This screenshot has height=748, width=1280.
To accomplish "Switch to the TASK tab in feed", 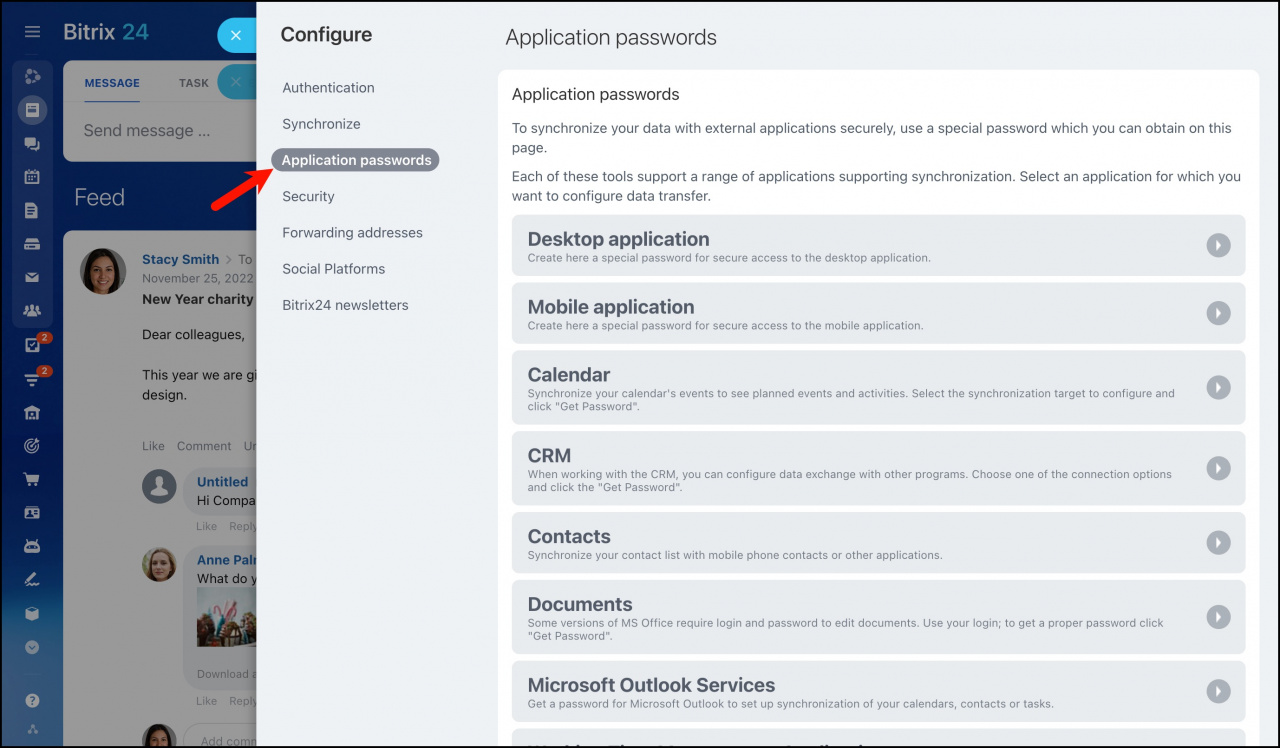I will pos(194,83).
